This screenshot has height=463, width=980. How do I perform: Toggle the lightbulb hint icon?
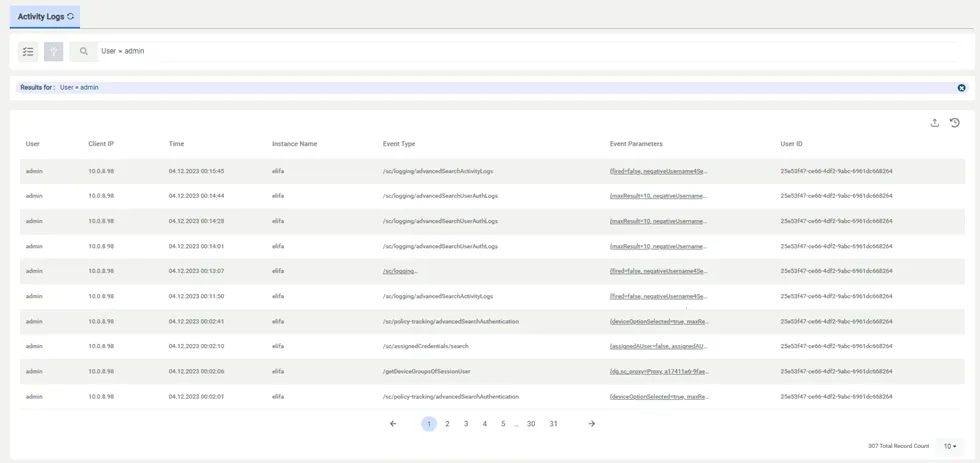point(54,52)
